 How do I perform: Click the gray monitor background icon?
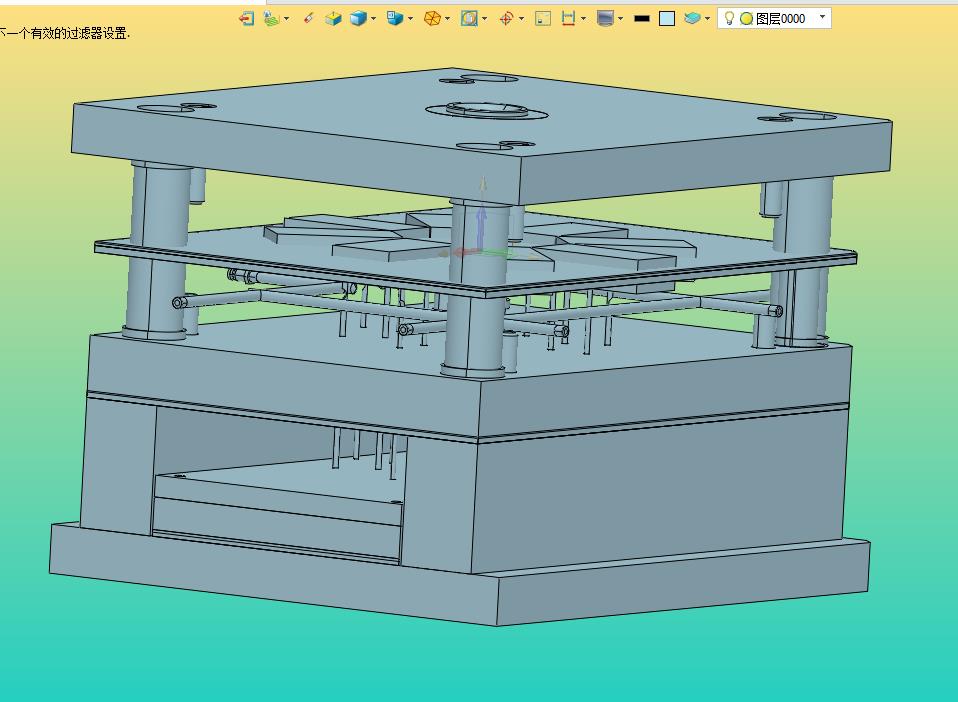(x=604, y=18)
